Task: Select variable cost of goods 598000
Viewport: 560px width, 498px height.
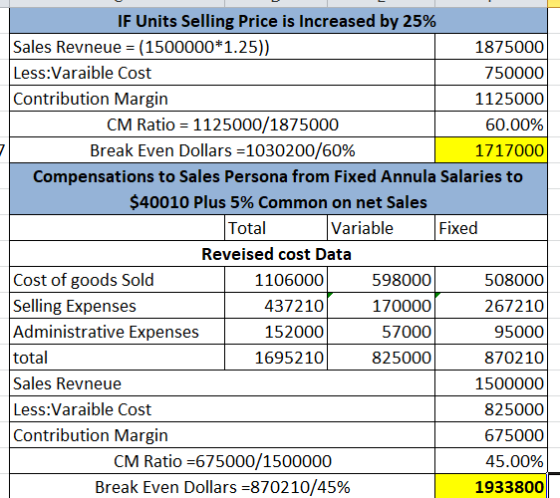Action: coord(381,280)
